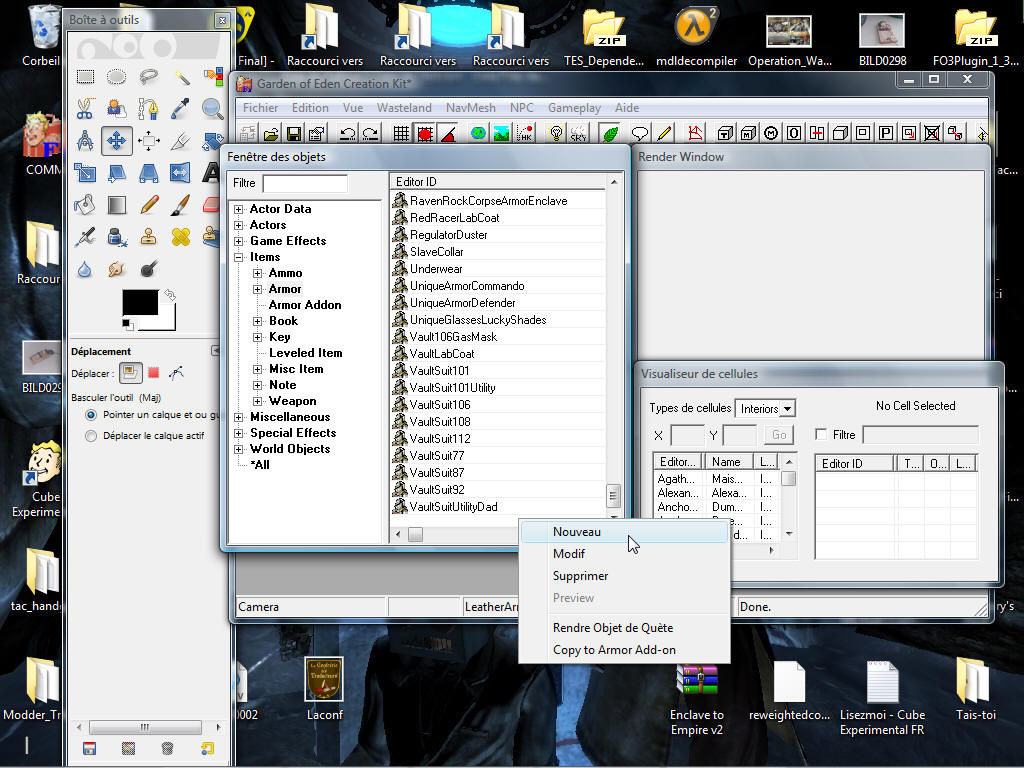Choose Nouveau in the context menu

pyautogui.click(x=624, y=532)
